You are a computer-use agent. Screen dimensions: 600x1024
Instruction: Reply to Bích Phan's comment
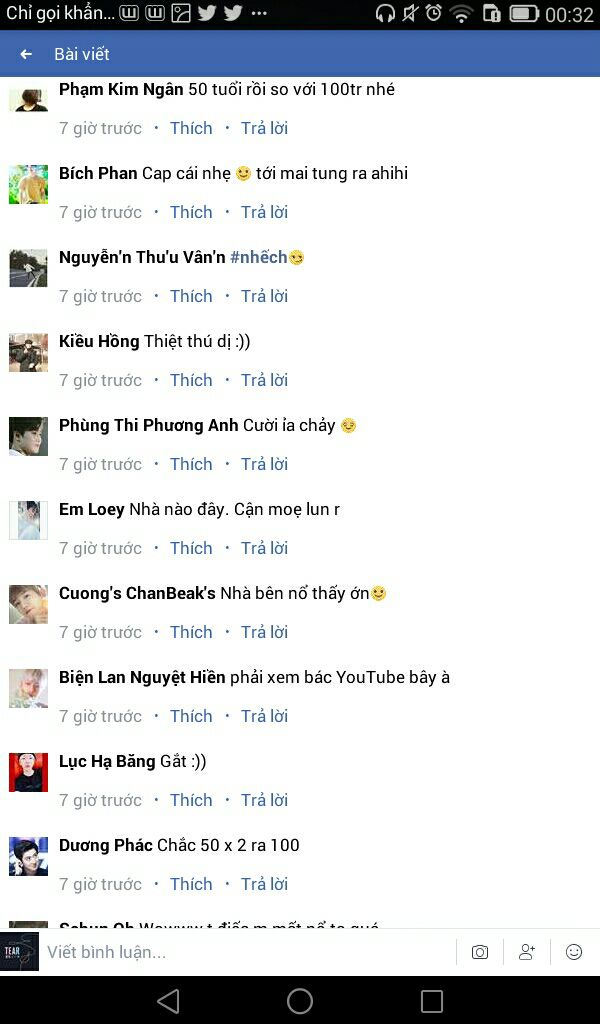click(x=264, y=212)
